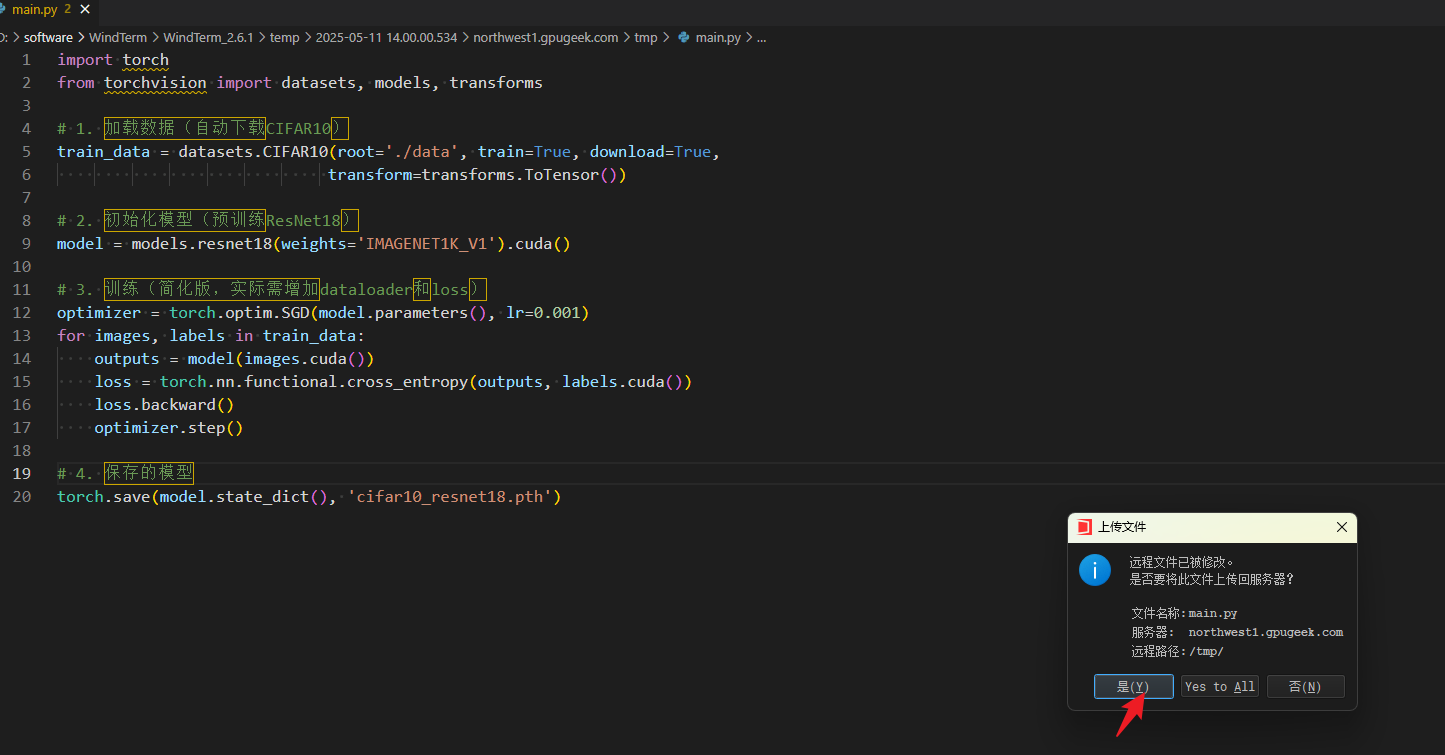The width and height of the screenshot is (1445, 755).
Task: Click the 是否要将此文件上传回服务器 question text
Action: 1212,579
